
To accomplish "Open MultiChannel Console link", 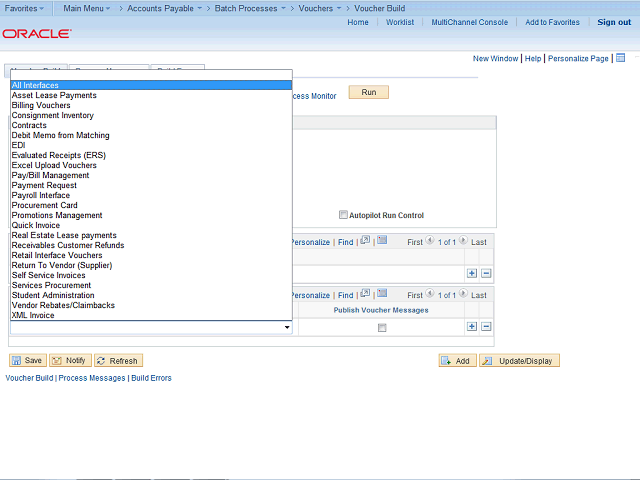I will click(470, 22).
